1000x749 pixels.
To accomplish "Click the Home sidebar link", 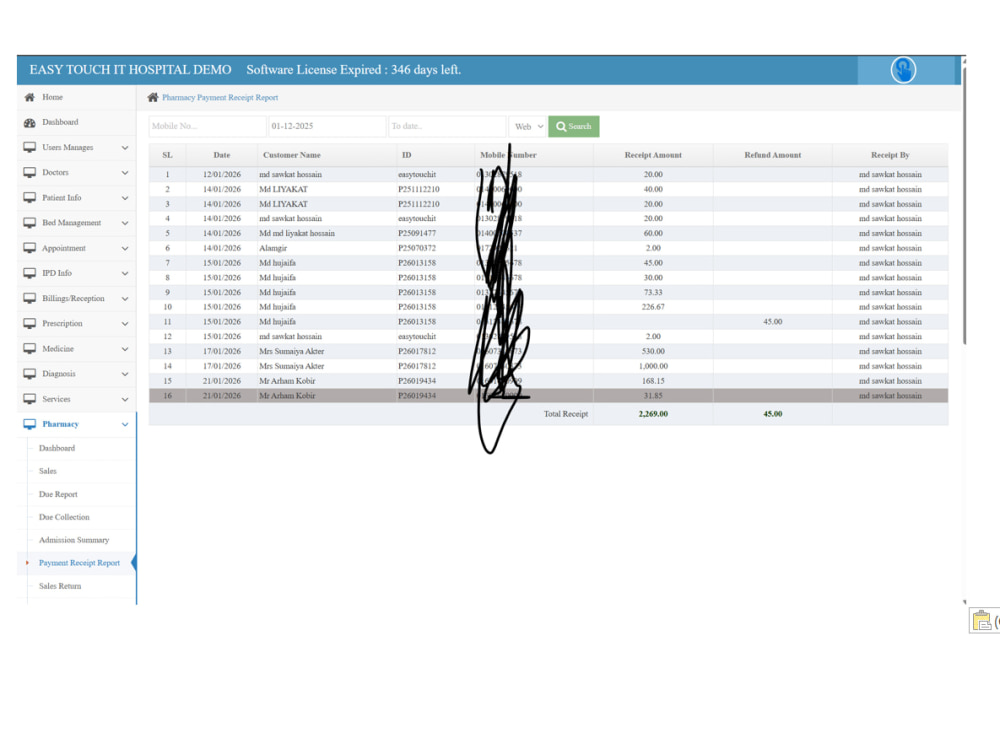I will pos(52,98).
